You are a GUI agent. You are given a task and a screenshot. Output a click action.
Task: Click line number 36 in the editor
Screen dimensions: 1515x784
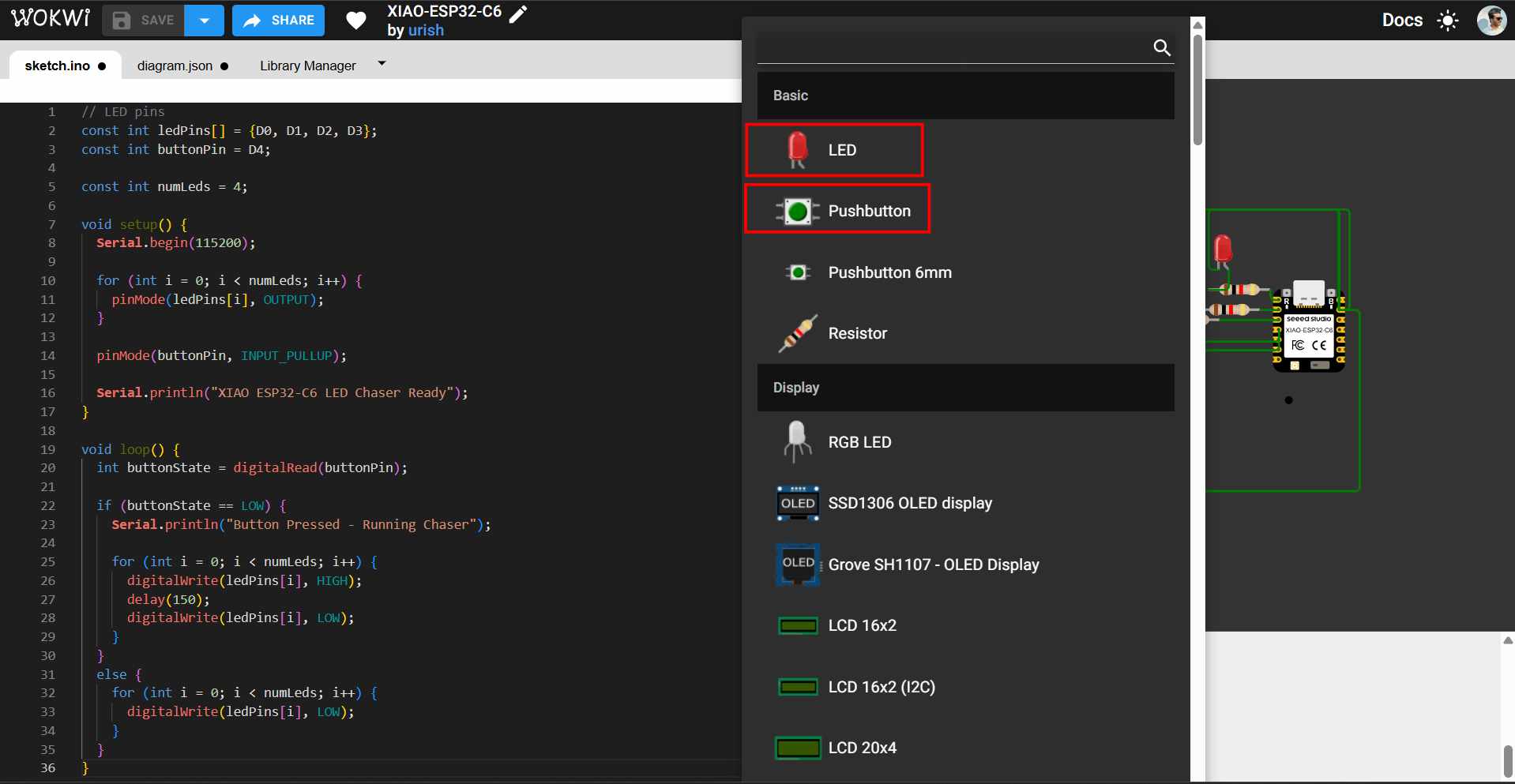click(47, 767)
